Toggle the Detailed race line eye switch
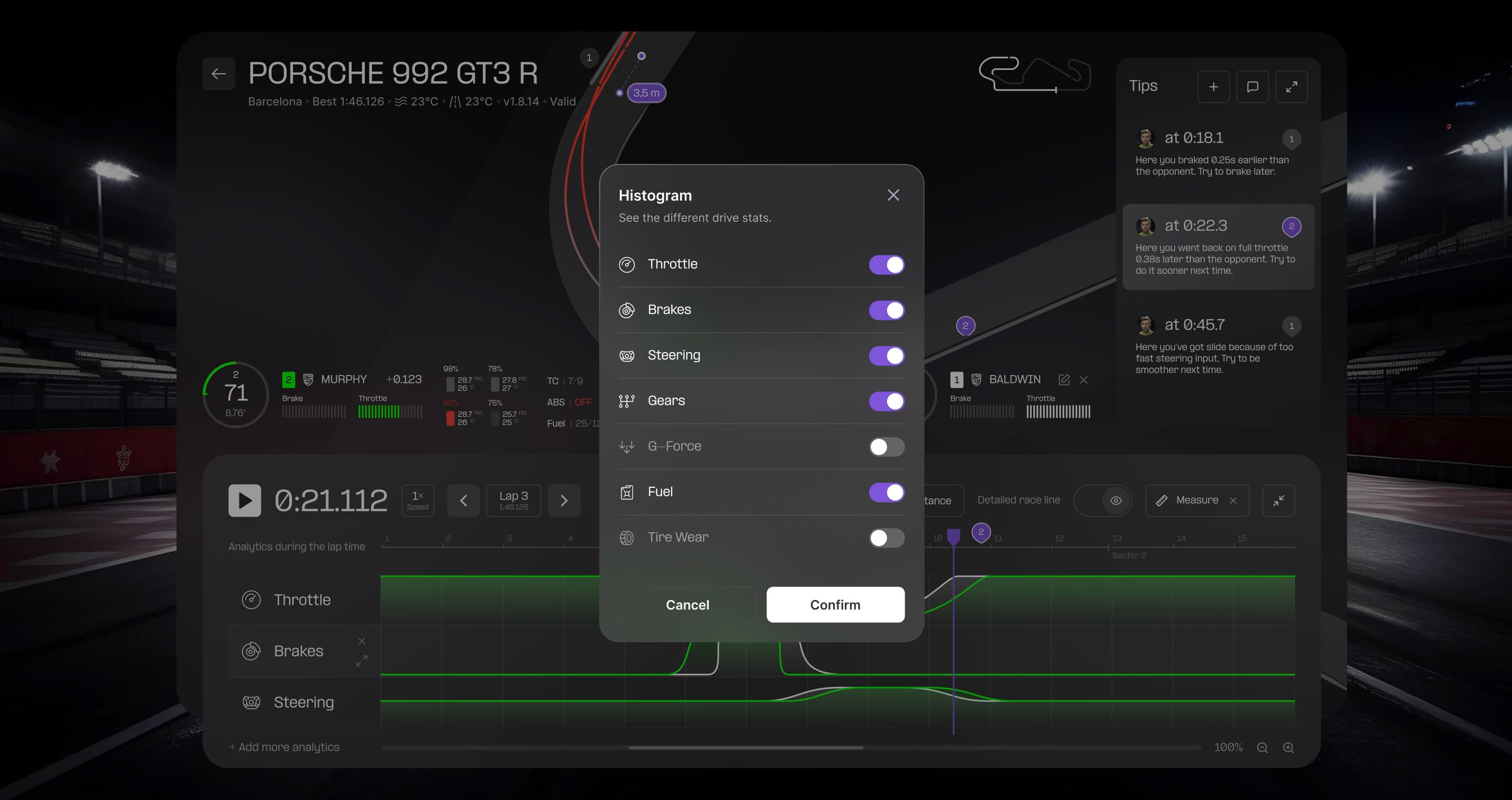Viewport: 1512px width, 800px height. (x=1103, y=501)
